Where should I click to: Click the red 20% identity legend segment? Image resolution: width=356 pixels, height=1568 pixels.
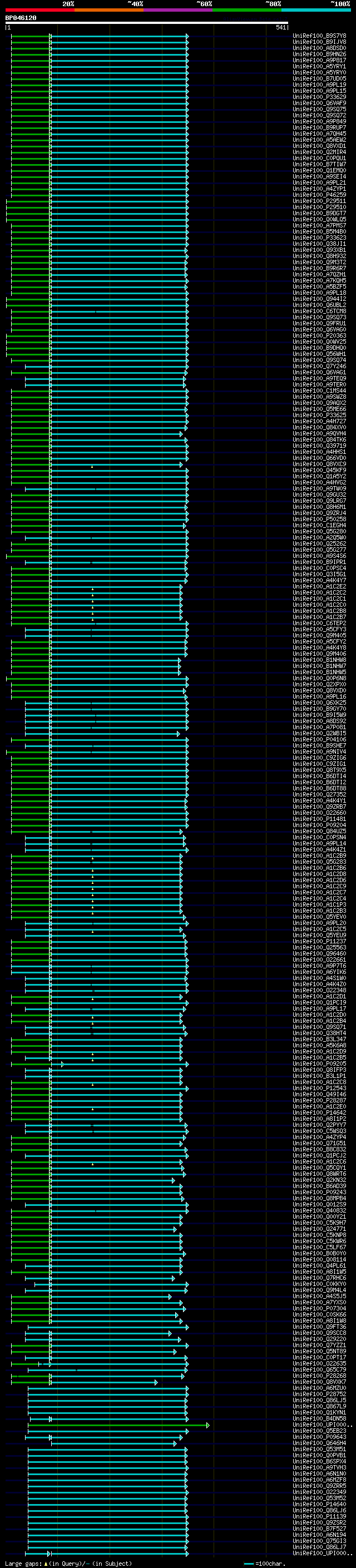click(40, 10)
